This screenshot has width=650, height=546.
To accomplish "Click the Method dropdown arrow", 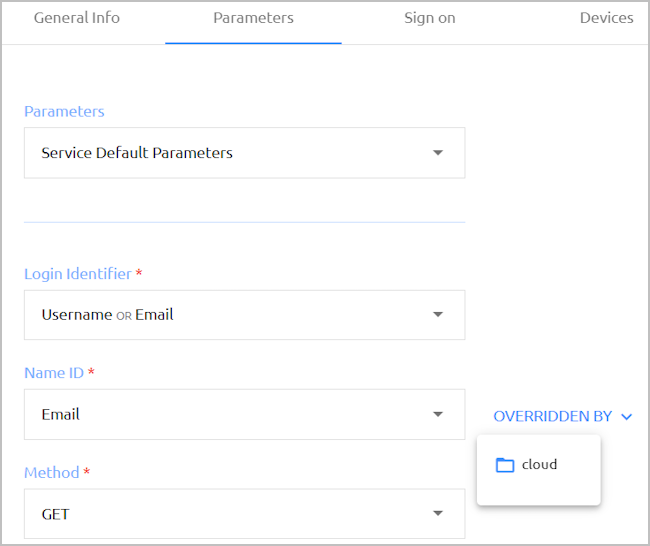I will 438,513.
